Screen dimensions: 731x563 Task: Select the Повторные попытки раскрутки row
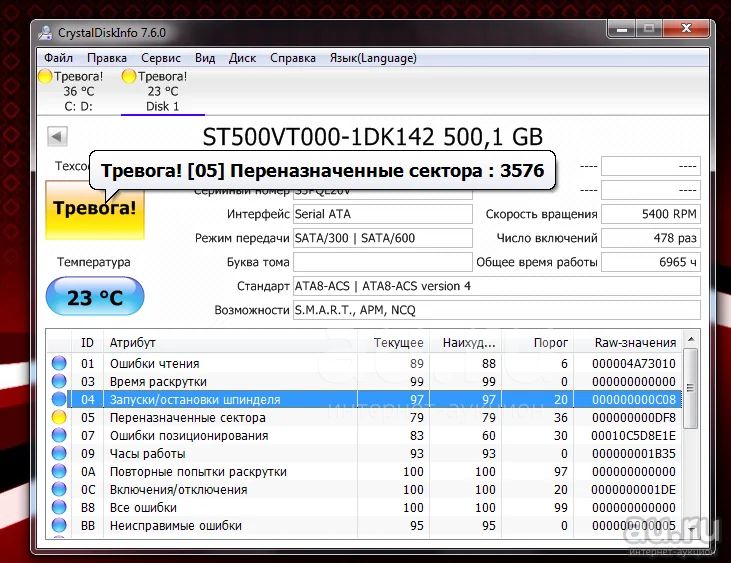coord(364,471)
